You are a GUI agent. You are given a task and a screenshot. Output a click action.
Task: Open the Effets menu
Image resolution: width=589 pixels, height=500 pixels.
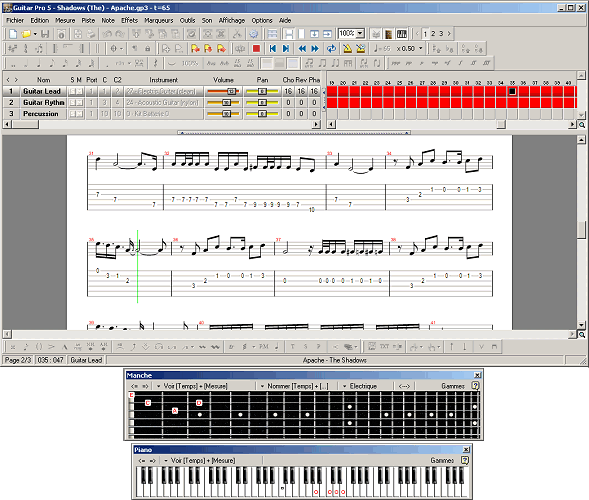(x=130, y=20)
